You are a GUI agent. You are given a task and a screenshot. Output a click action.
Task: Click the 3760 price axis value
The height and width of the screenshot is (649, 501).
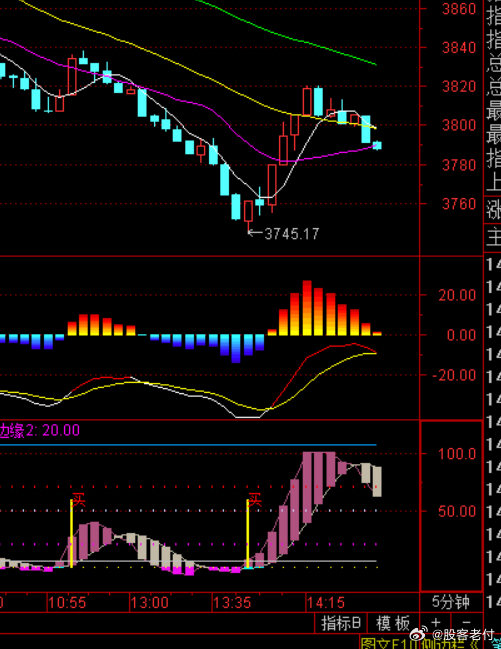point(459,204)
